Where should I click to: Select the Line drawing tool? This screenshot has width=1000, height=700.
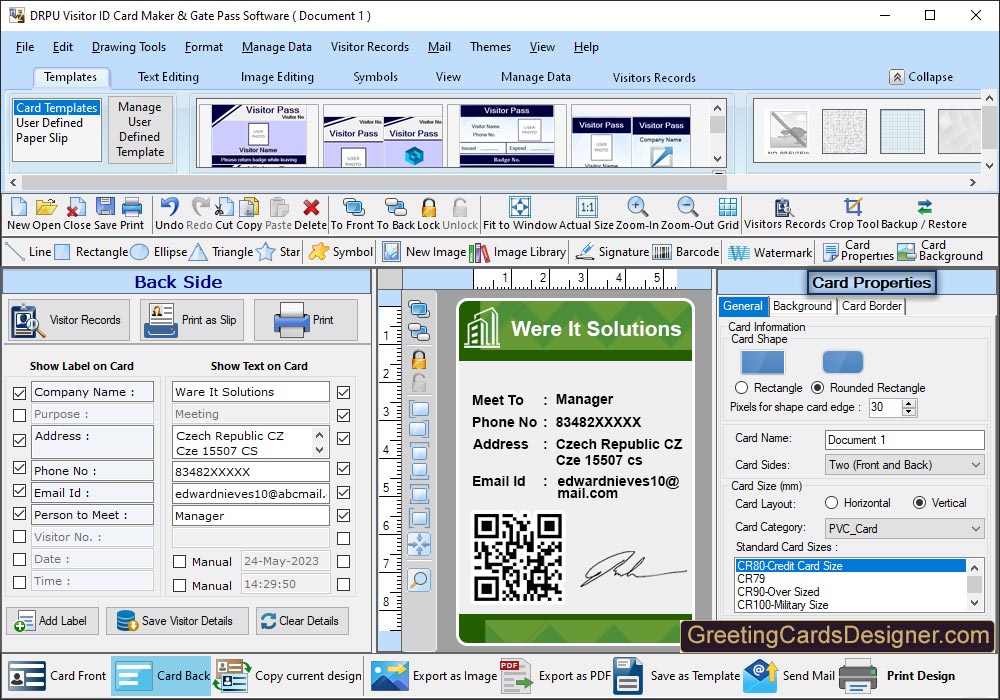pyautogui.click(x=28, y=252)
